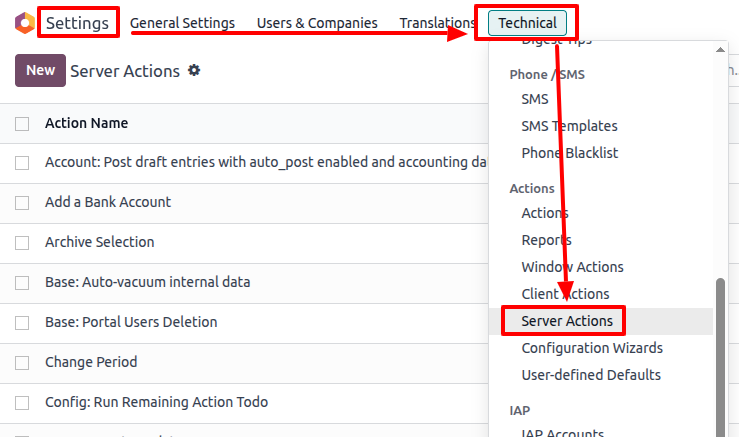Click the Settings app title
739x437 pixels.
click(77, 23)
